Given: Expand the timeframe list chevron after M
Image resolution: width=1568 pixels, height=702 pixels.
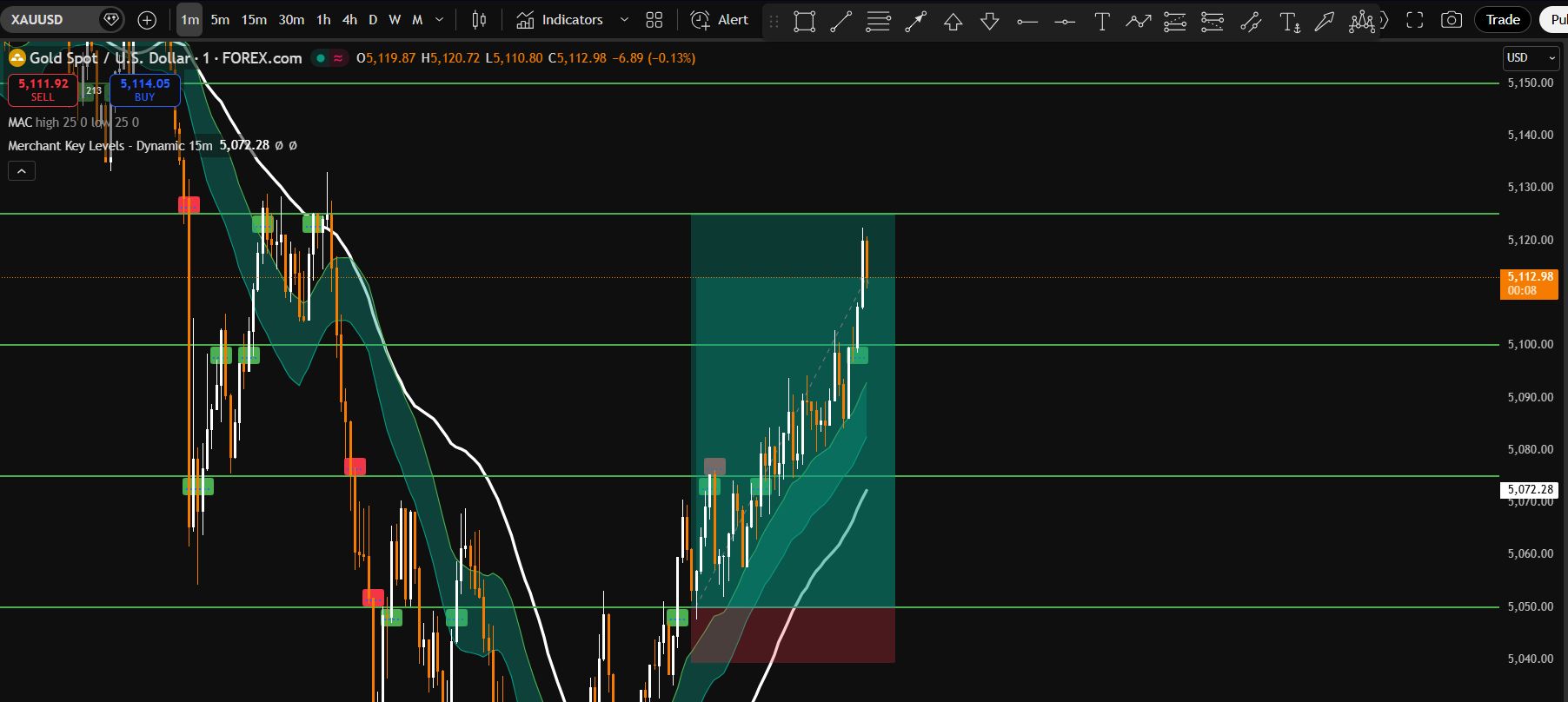Looking at the screenshot, I should point(439,20).
